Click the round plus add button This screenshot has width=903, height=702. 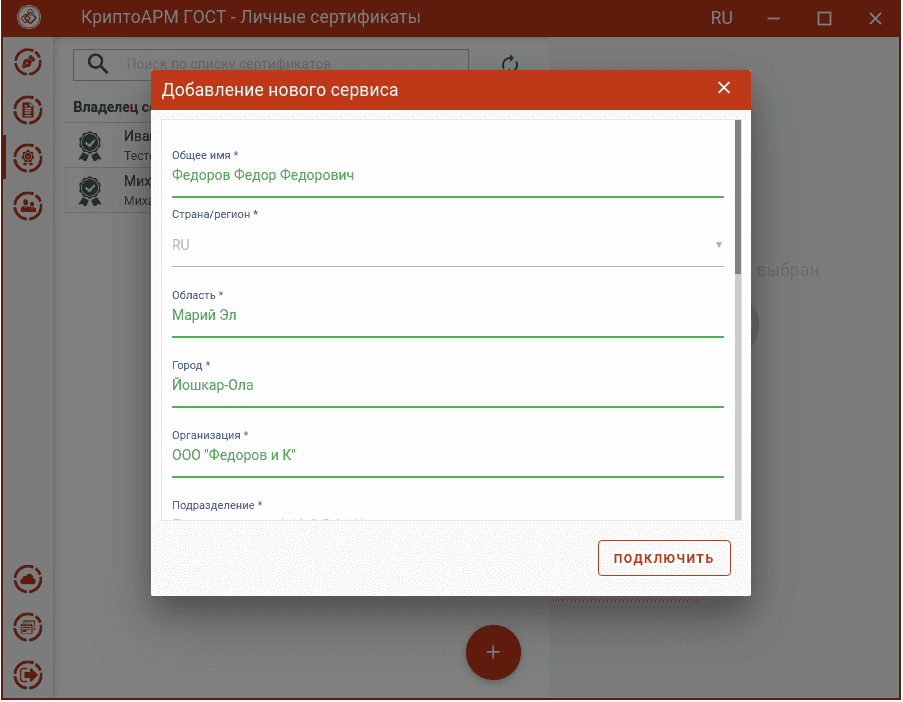[493, 652]
